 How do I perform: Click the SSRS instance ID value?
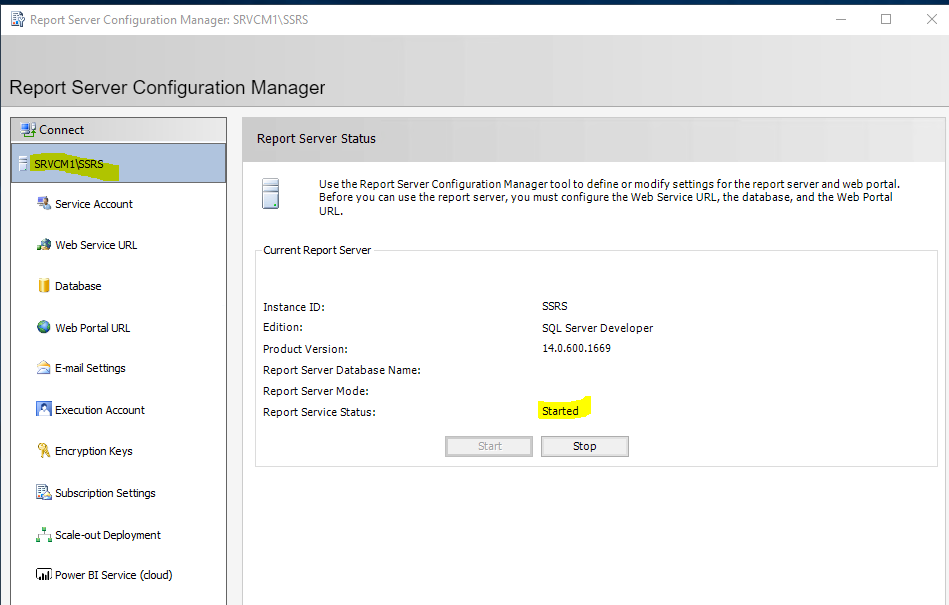coord(554,306)
